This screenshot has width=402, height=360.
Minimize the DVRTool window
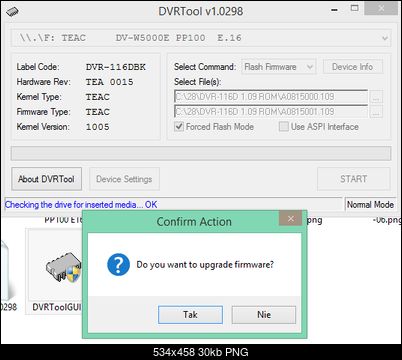[334, 10]
